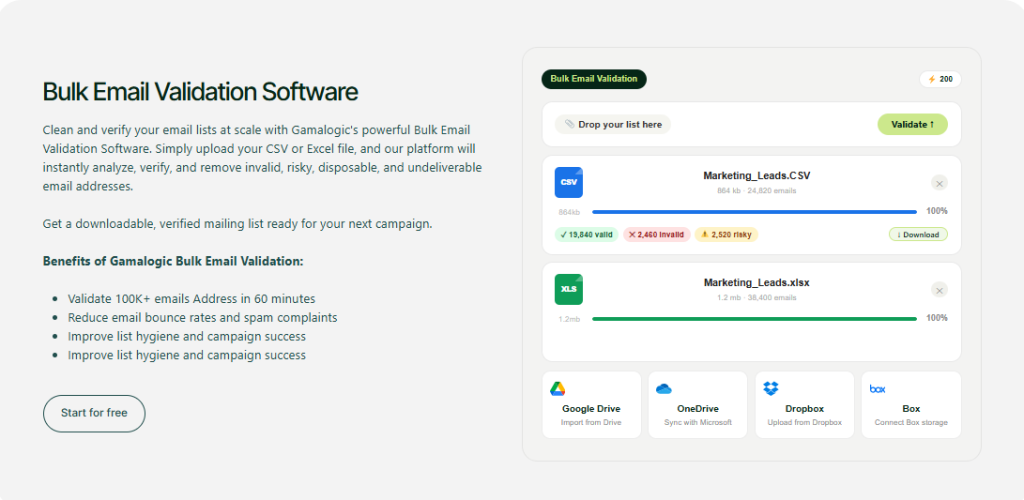The height and width of the screenshot is (500, 1024).
Task: Remove the Marketing_Leads.xlsx file with X
Action: click(939, 290)
